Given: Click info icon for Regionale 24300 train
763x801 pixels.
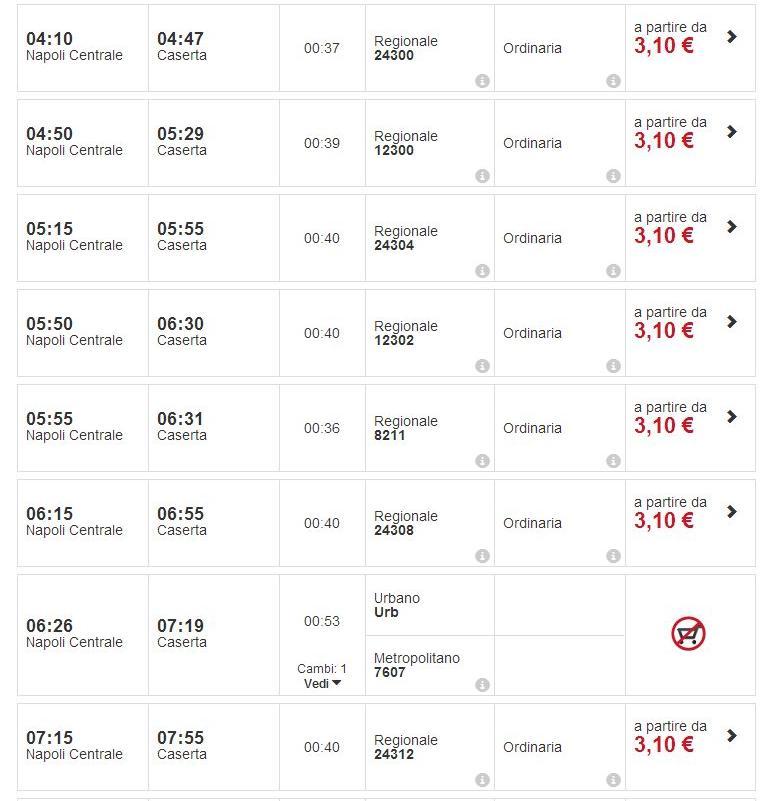Looking at the screenshot, I should tap(482, 81).
